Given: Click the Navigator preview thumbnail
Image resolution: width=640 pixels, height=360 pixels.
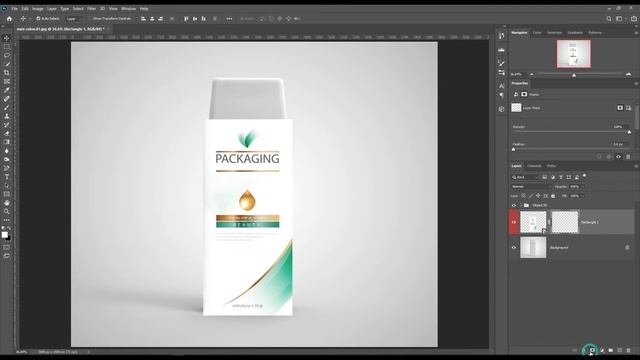Looking at the screenshot, I should (574, 54).
